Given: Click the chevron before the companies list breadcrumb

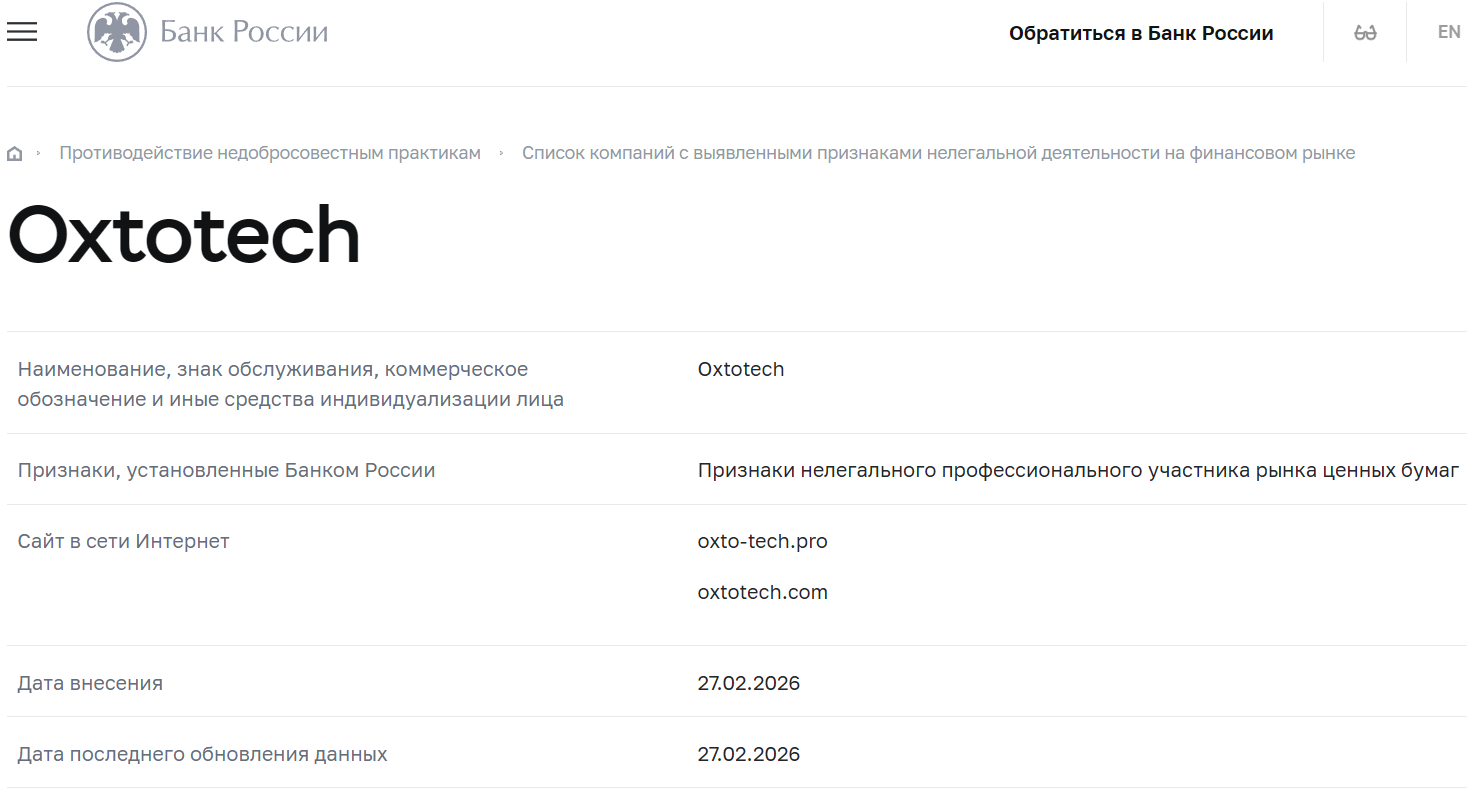Looking at the screenshot, I should 502,153.
